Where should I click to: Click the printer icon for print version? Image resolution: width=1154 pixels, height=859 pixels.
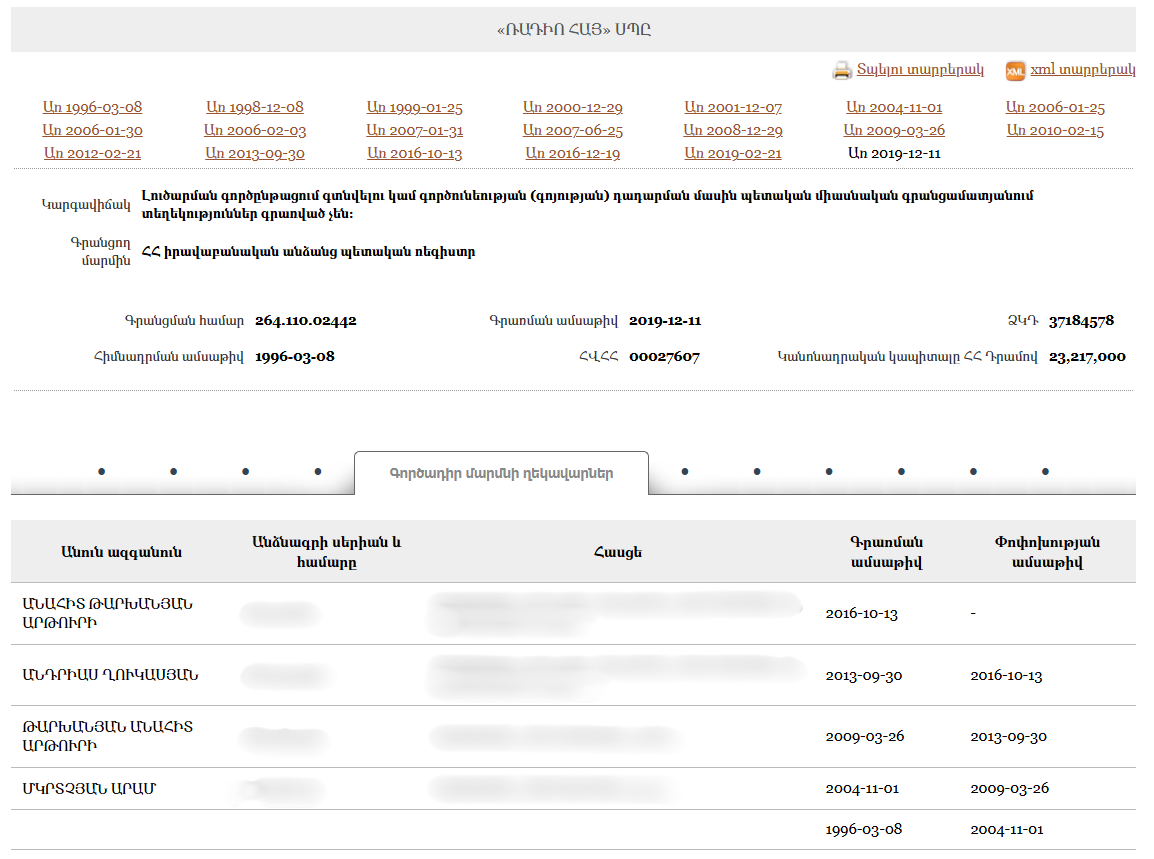point(842,71)
